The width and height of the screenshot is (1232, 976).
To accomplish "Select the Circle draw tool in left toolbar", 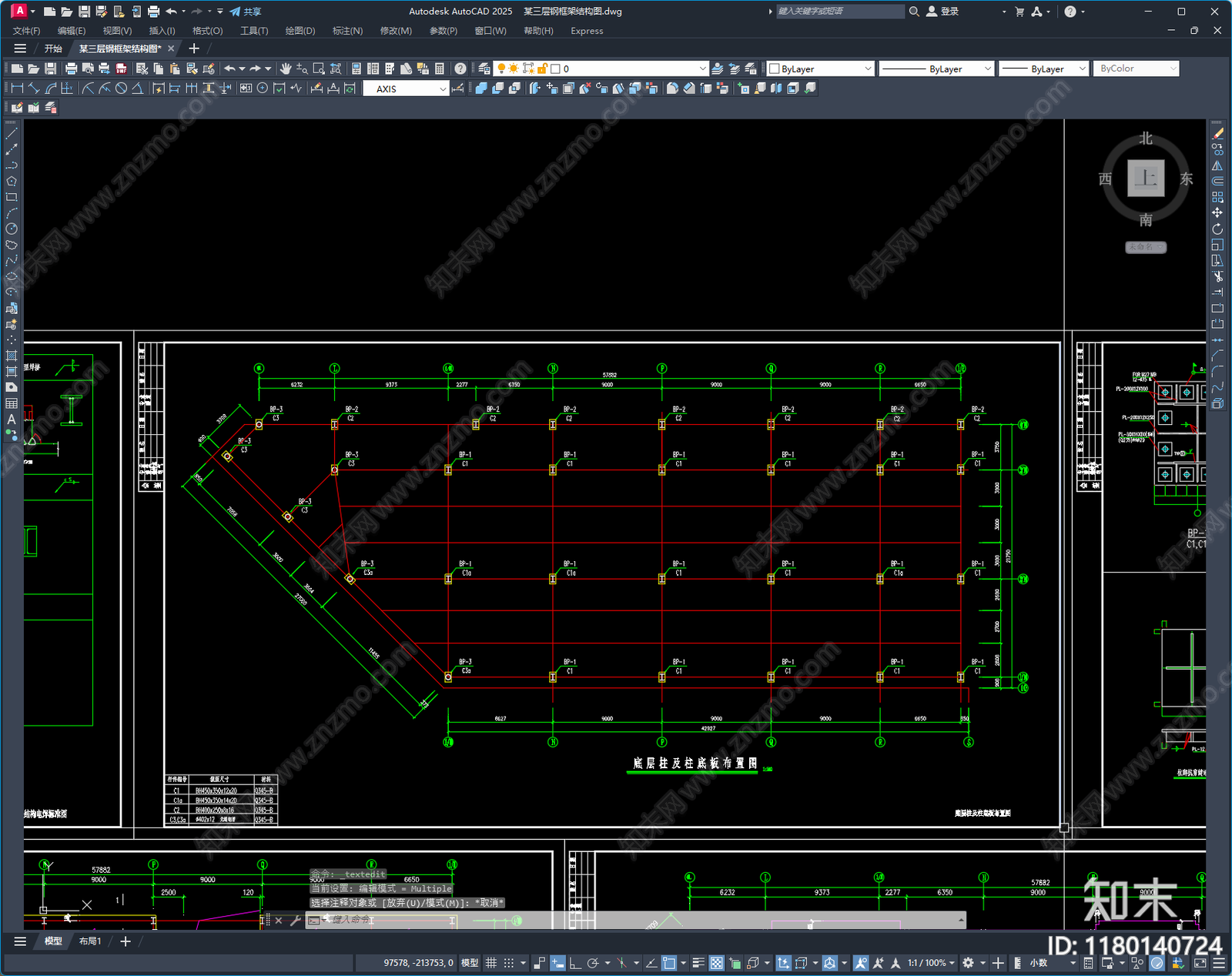I will tap(12, 229).
